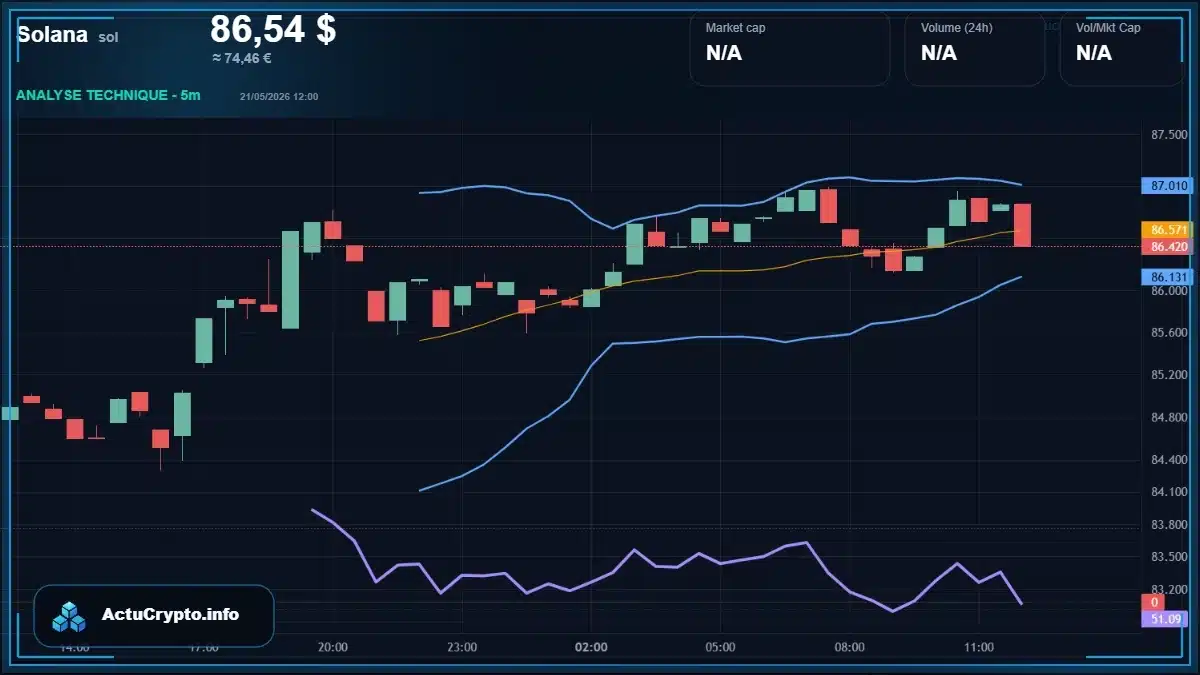Click the blue 86.131 lower band tag
This screenshot has height=675, width=1200.
click(1168, 277)
